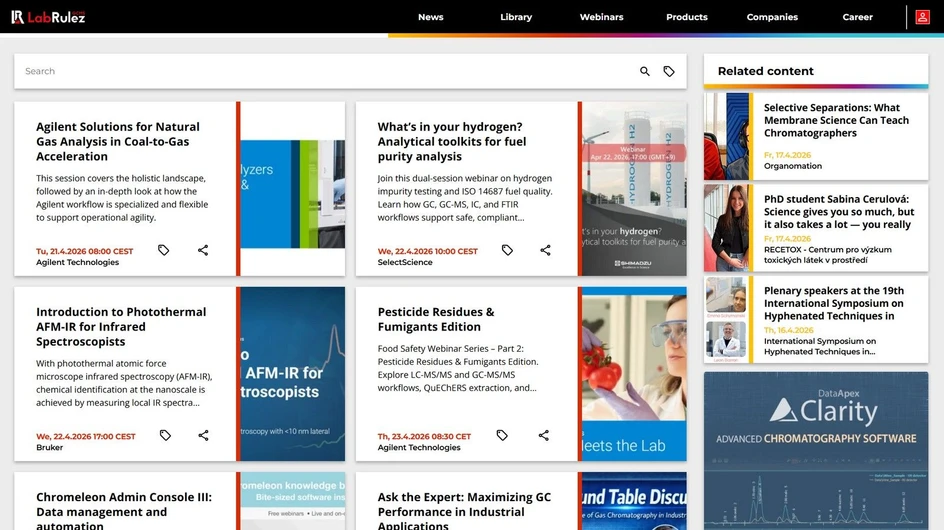Open Selective Separations related article

tap(836, 120)
